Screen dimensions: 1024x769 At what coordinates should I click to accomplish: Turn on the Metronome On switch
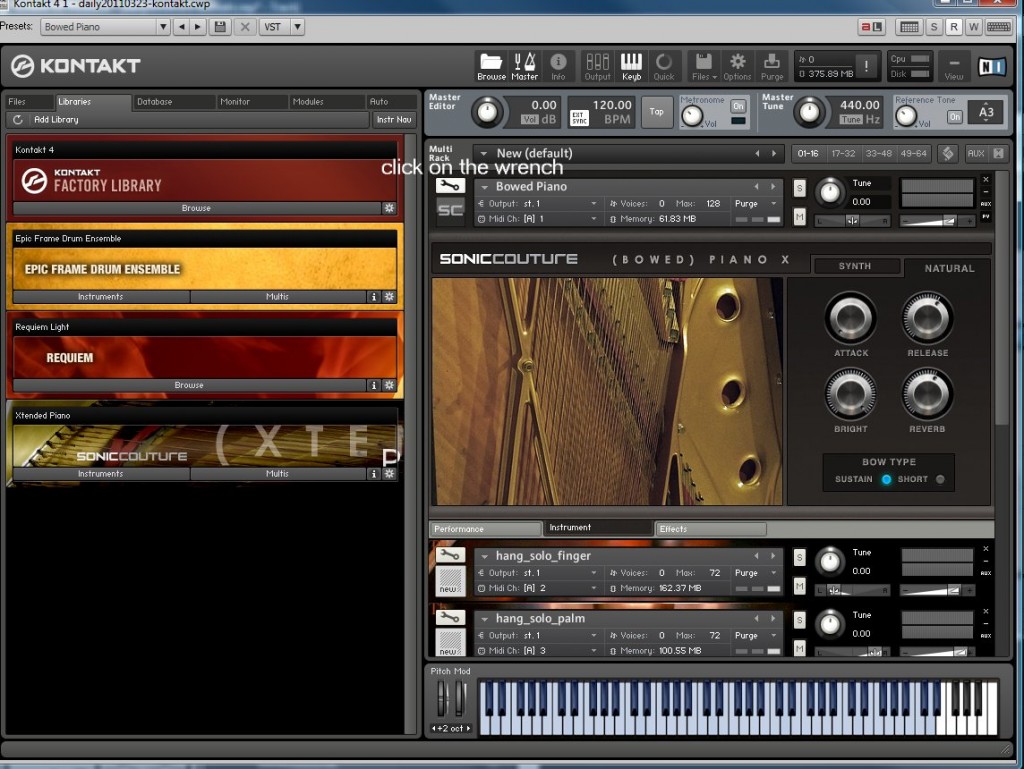[738, 106]
